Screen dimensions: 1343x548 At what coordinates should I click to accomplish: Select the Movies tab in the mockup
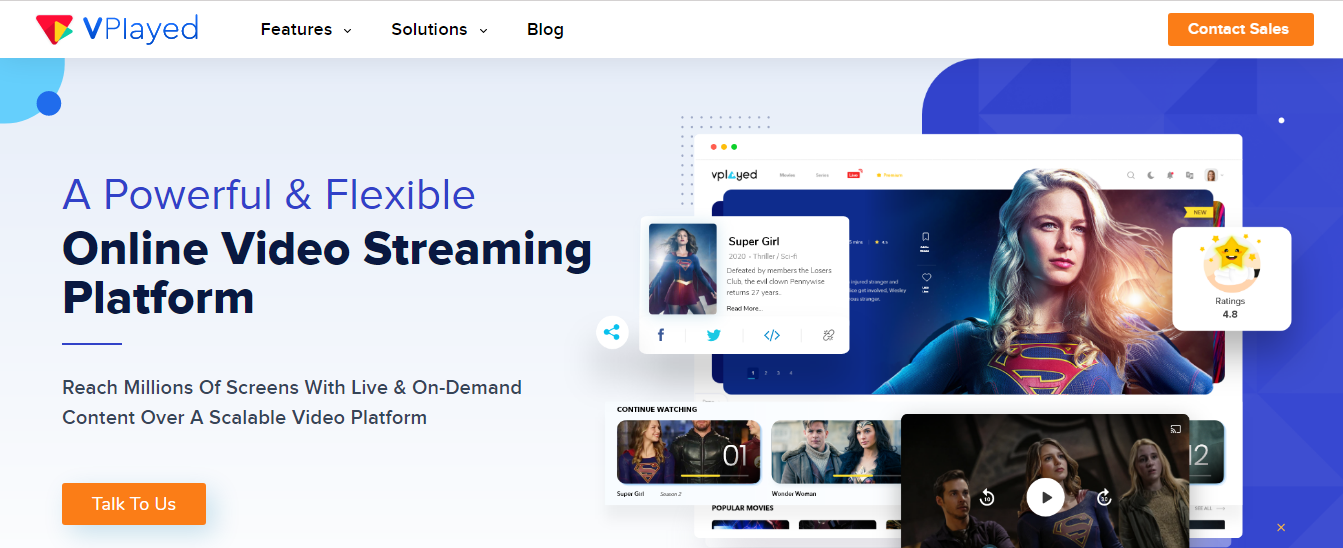[787, 175]
